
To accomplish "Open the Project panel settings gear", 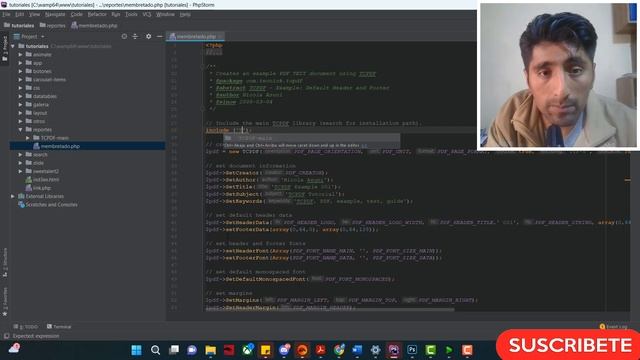I will [149, 36].
